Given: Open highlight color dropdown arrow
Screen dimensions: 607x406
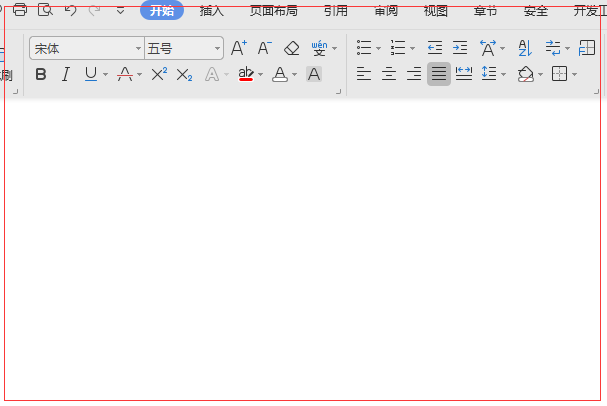Looking at the screenshot, I should (261, 74).
